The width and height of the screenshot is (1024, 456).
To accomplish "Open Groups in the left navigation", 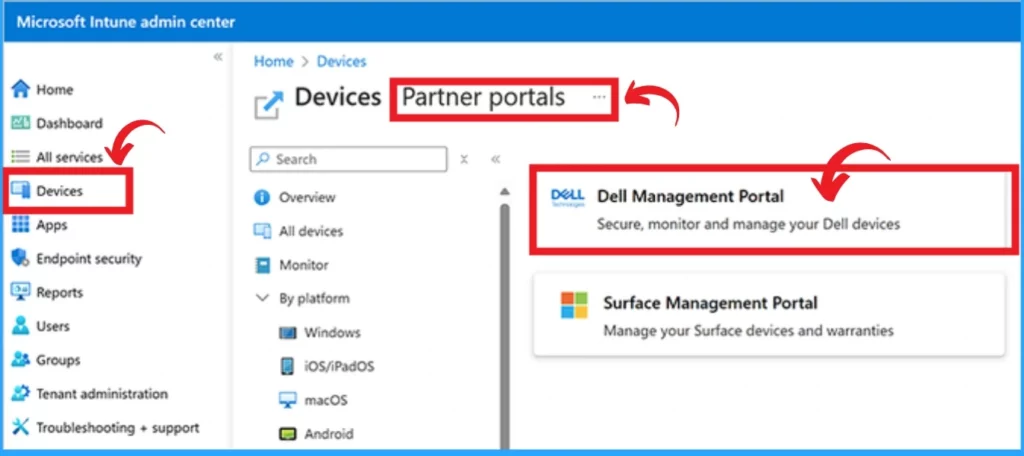I will 58,360.
